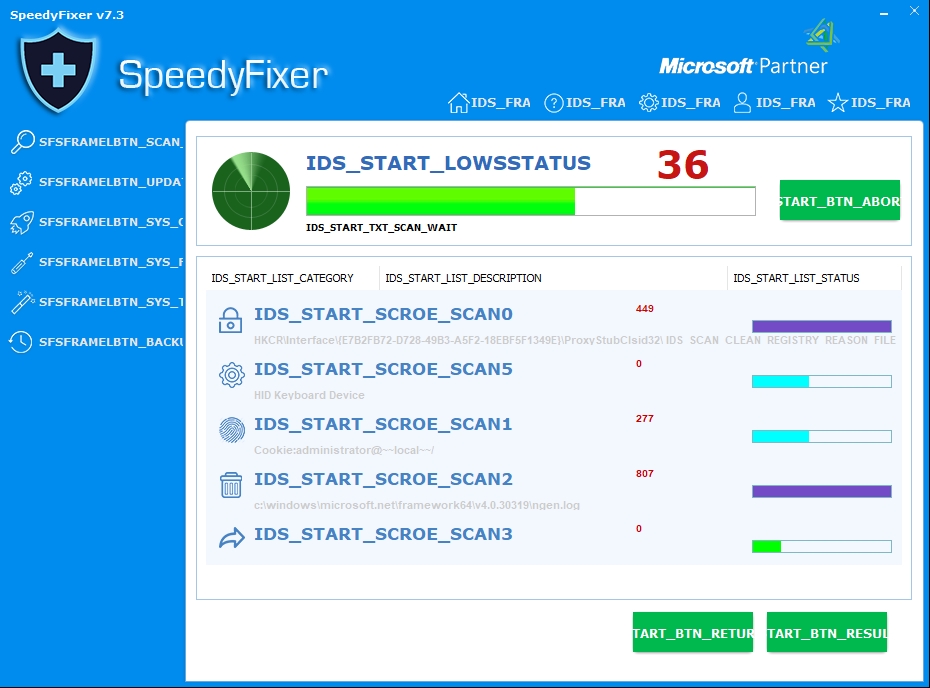The image size is (930, 688).
Task: Click the HID Keyboard Device text
Action: point(309,395)
